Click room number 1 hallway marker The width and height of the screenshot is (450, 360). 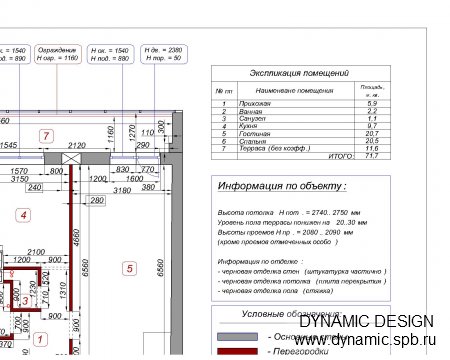40,340
